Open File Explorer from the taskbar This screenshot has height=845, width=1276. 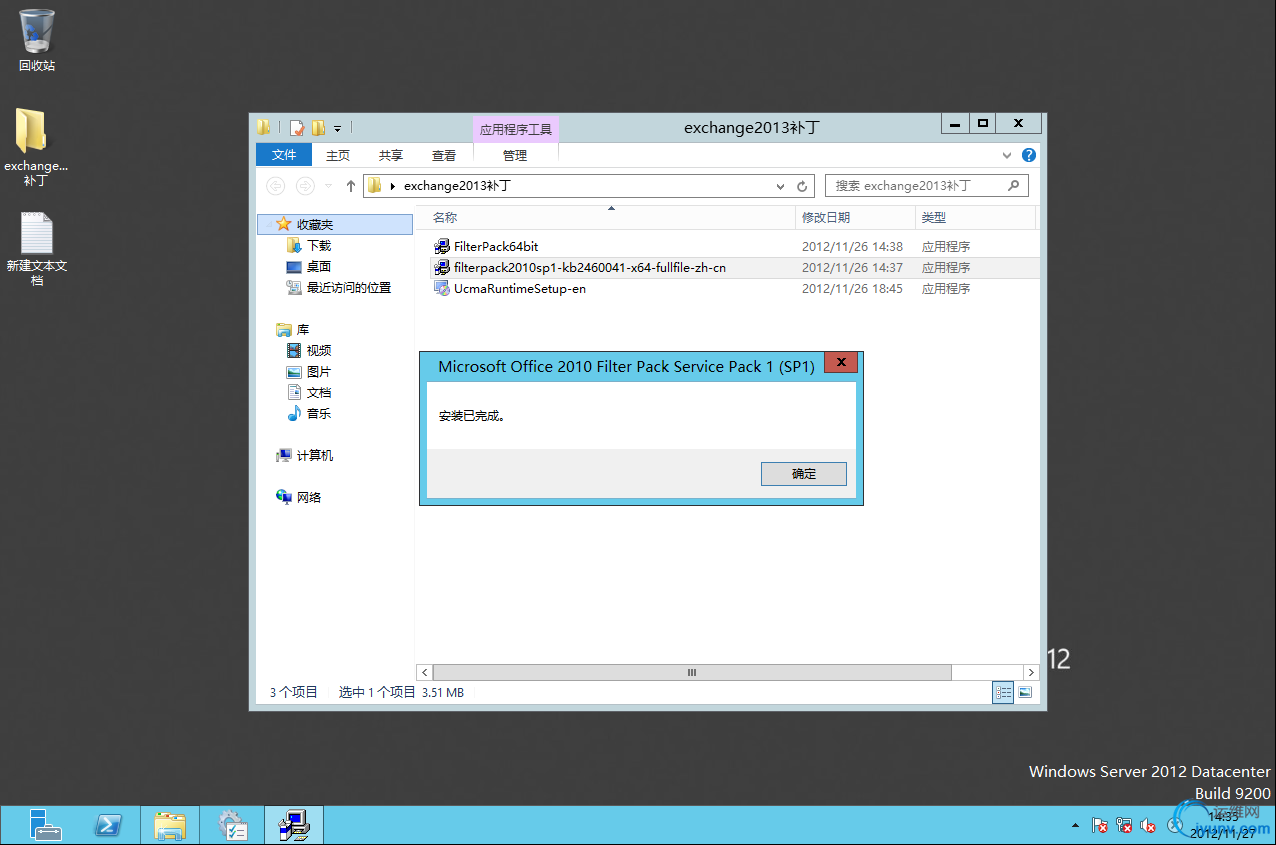[170, 825]
